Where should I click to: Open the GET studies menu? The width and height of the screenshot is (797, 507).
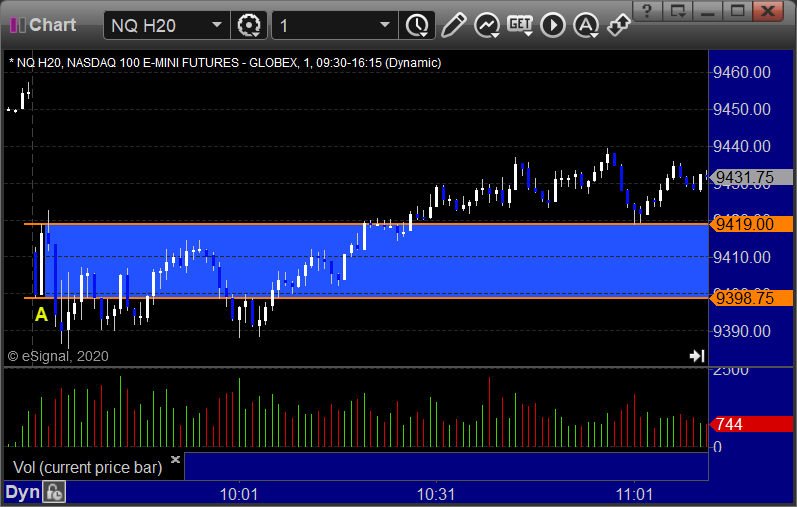click(520, 25)
